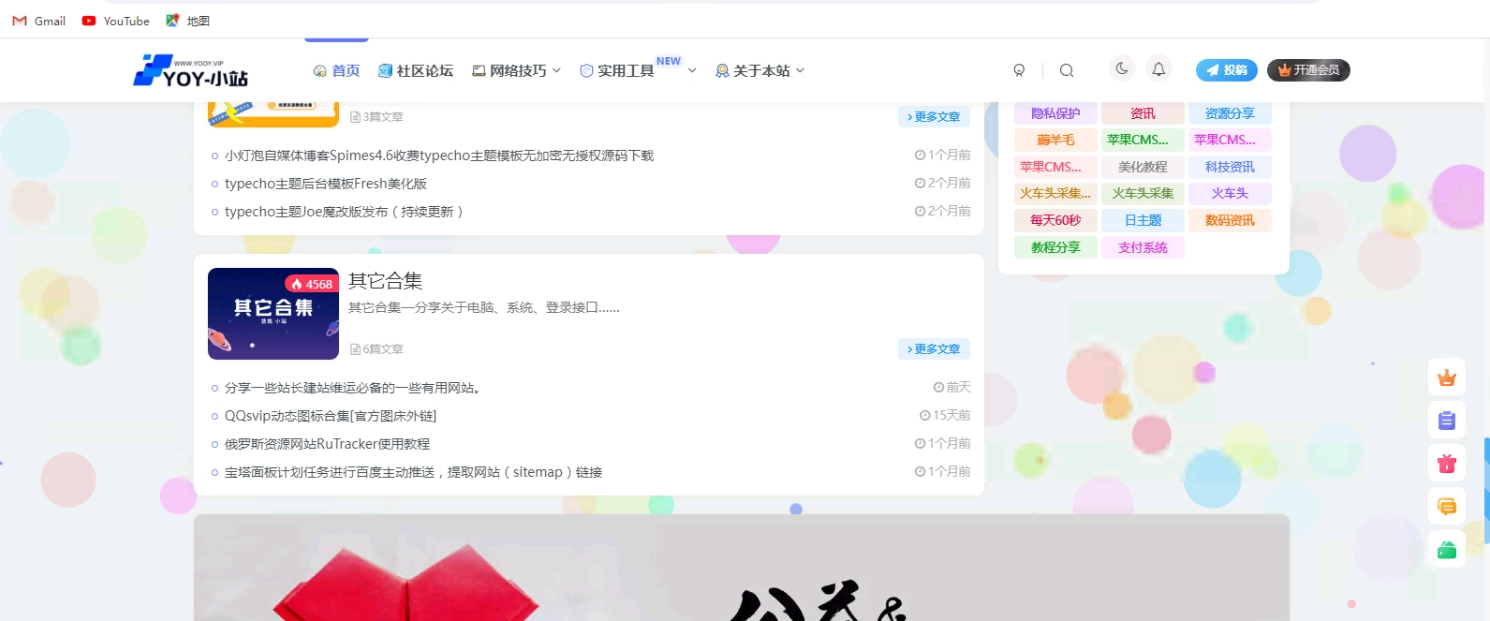This screenshot has width=1490, height=621.
Task: Open the search magnifier in the header
Action: pos(1066,70)
